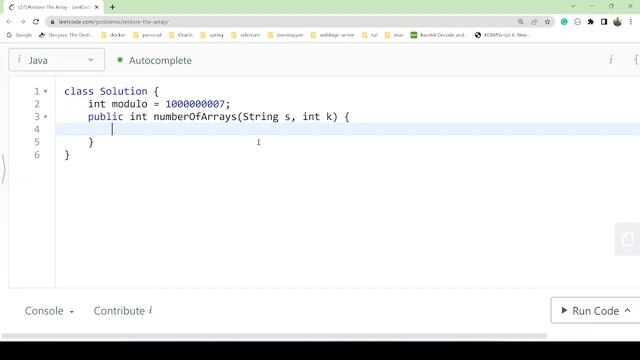Open the selenium bookmarks folder
The image size is (640, 360).
click(245, 35)
